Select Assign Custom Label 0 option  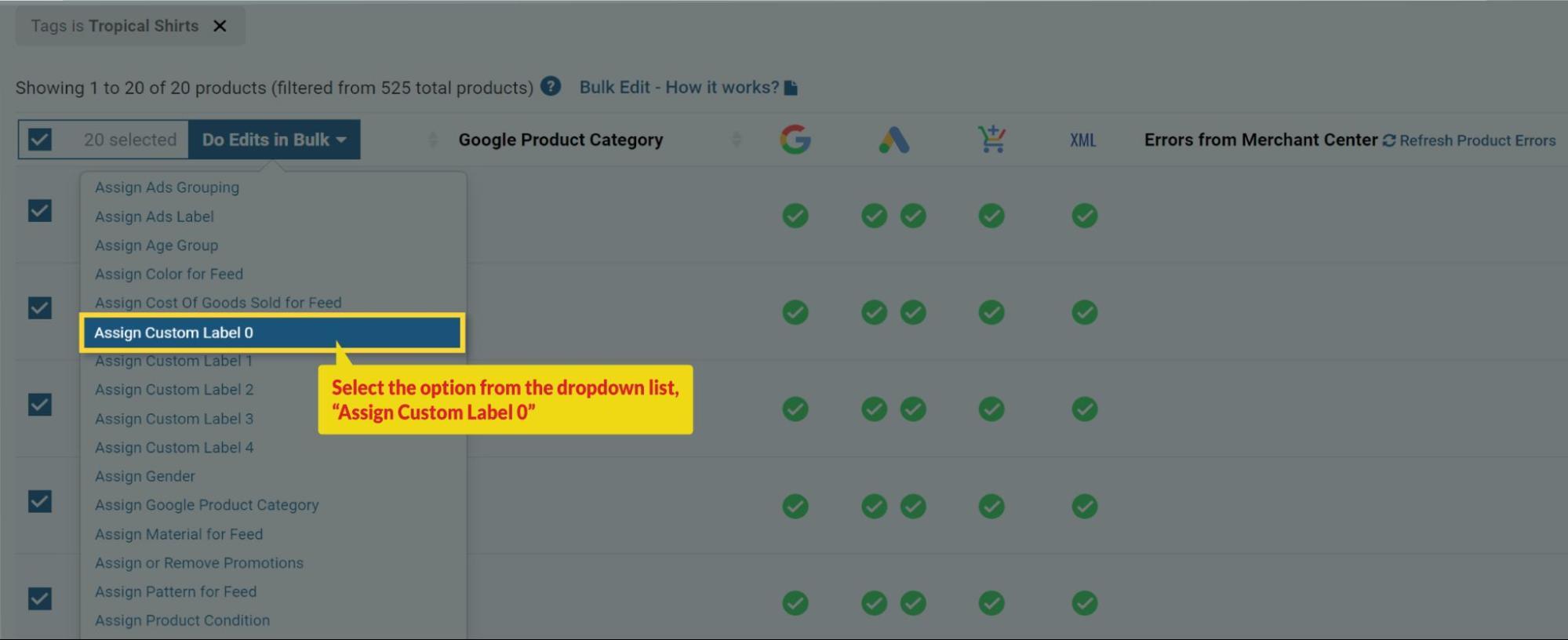(271, 333)
